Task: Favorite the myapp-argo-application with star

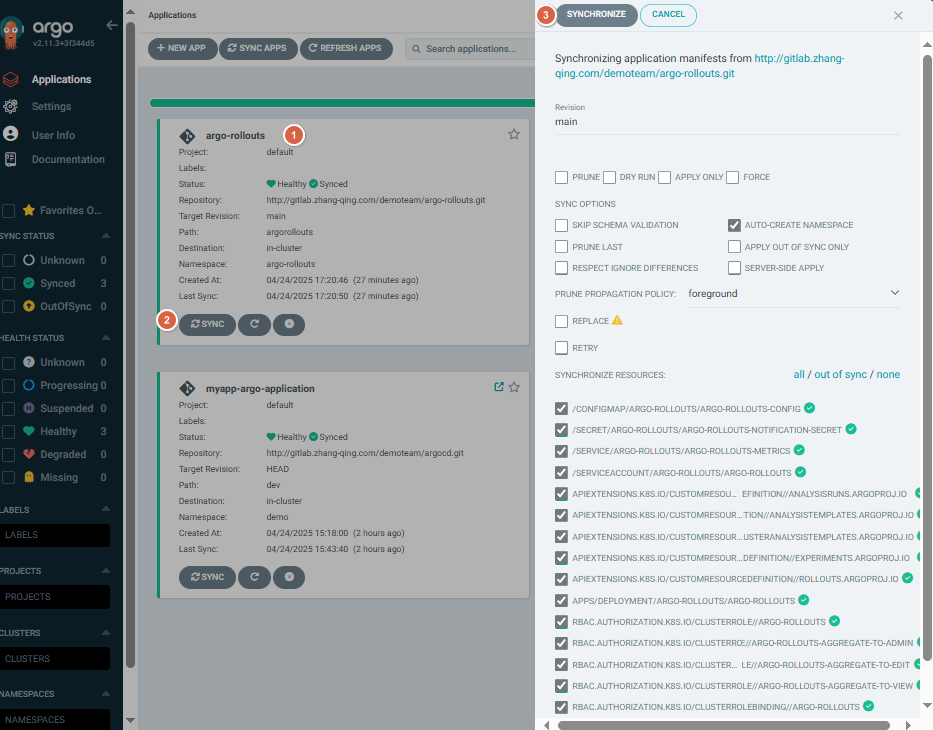Action: pyautogui.click(x=514, y=387)
